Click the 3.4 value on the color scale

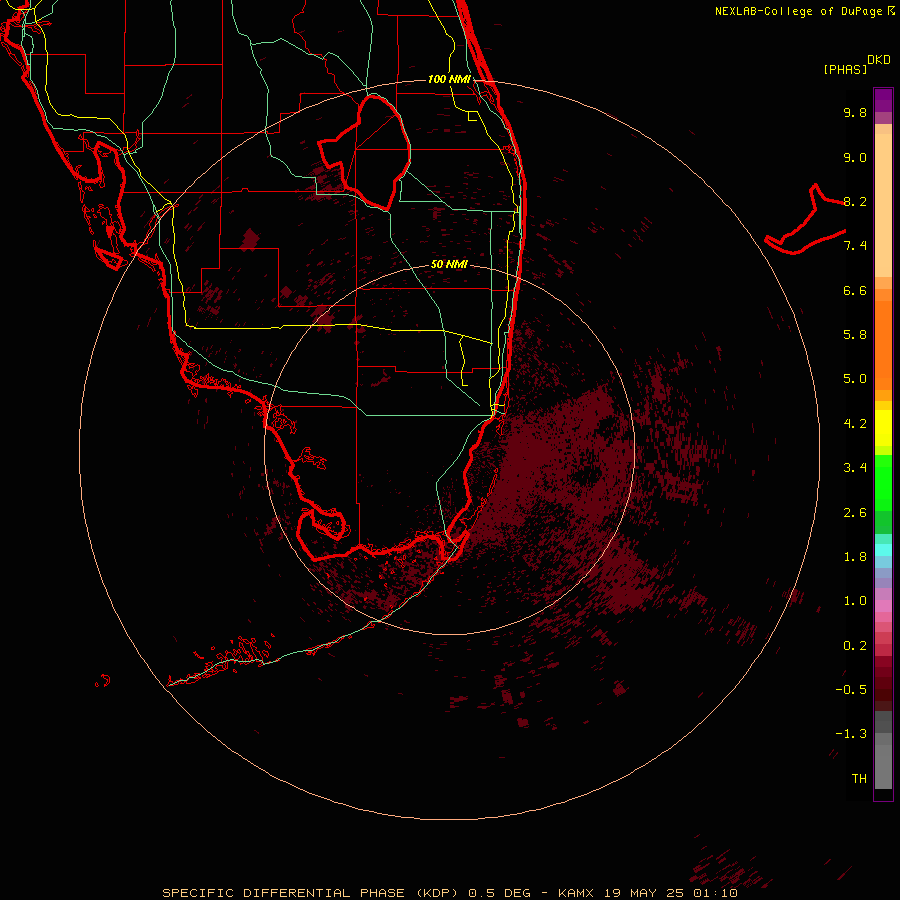855,468
